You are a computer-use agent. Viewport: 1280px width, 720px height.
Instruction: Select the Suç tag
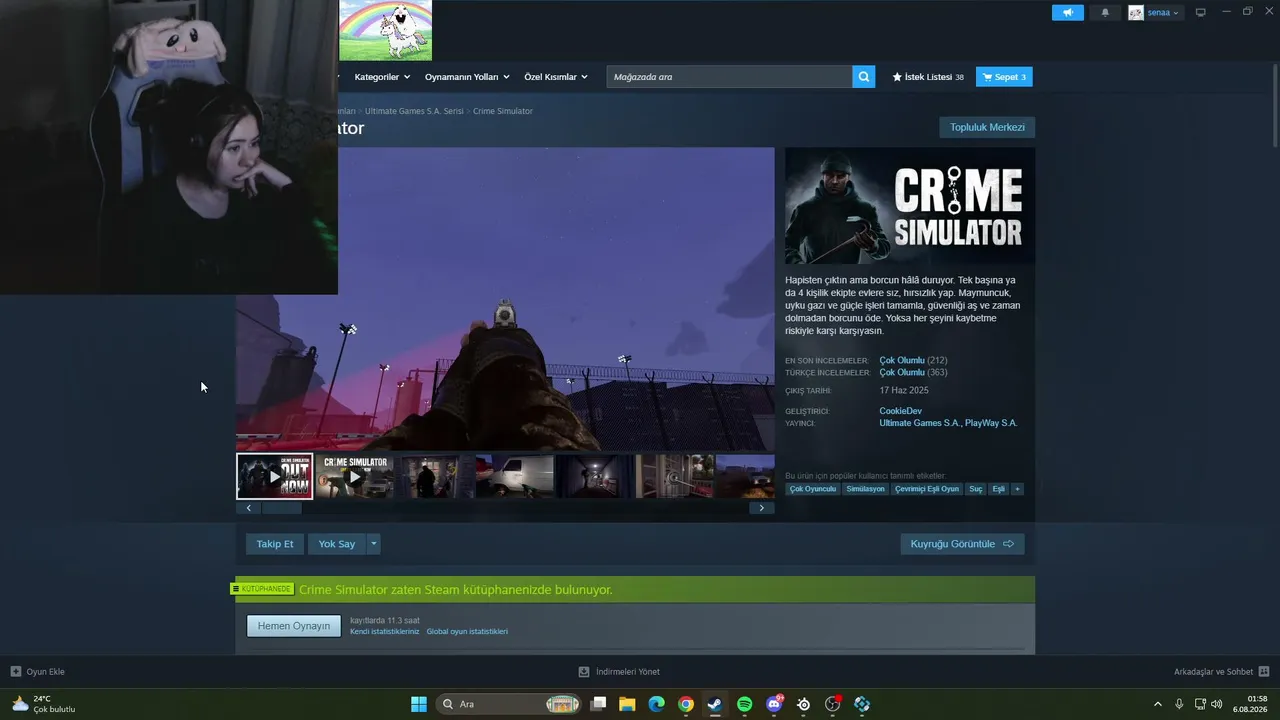tap(976, 489)
